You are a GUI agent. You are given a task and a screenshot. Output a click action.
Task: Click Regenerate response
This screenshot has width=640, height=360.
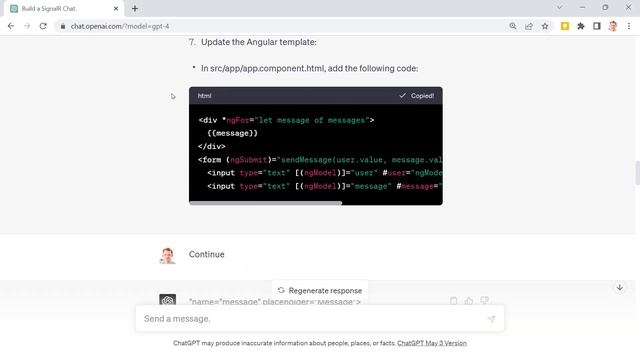tap(320, 291)
